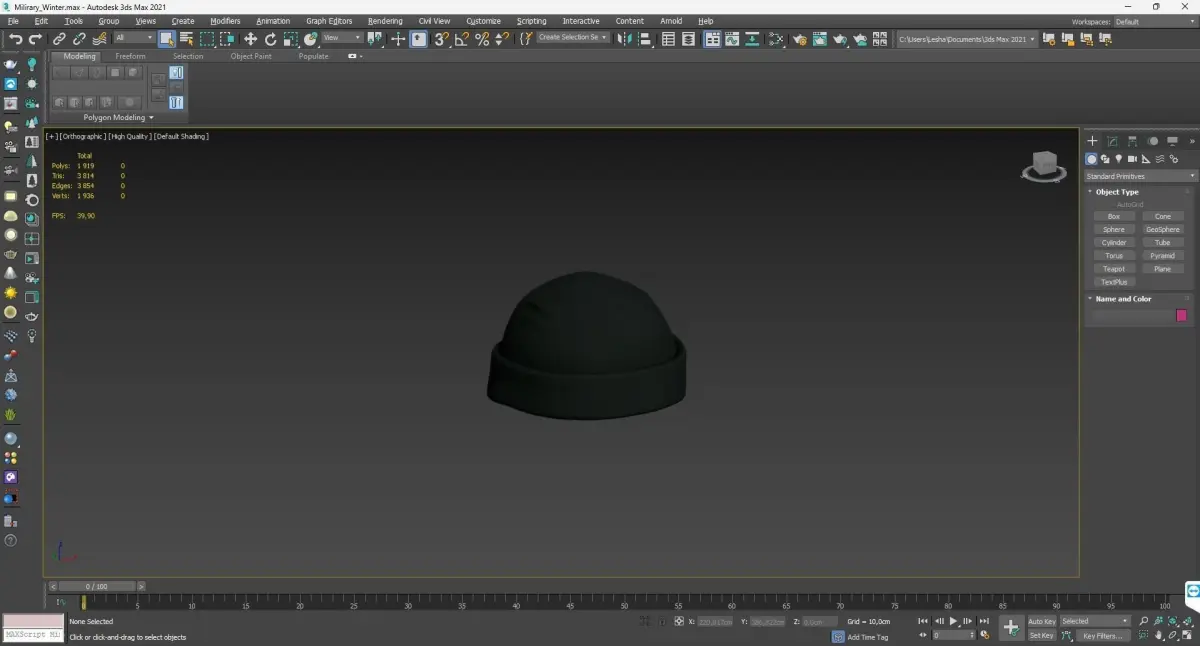This screenshot has height=646, width=1200.
Task: Choose the Rectangular Selection Region icon
Action: [x=207, y=39]
